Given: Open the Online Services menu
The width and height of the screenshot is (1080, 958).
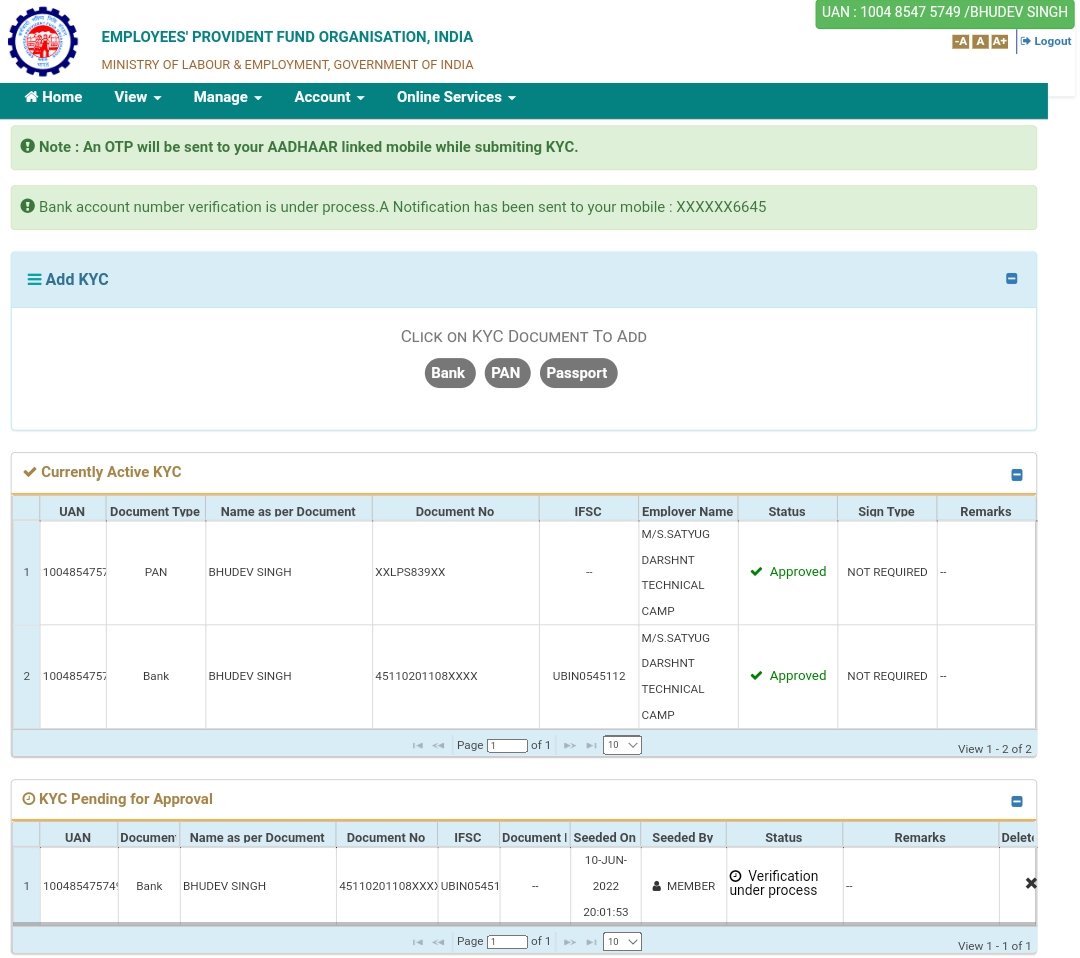Looking at the screenshot, I should coord(456,97).
